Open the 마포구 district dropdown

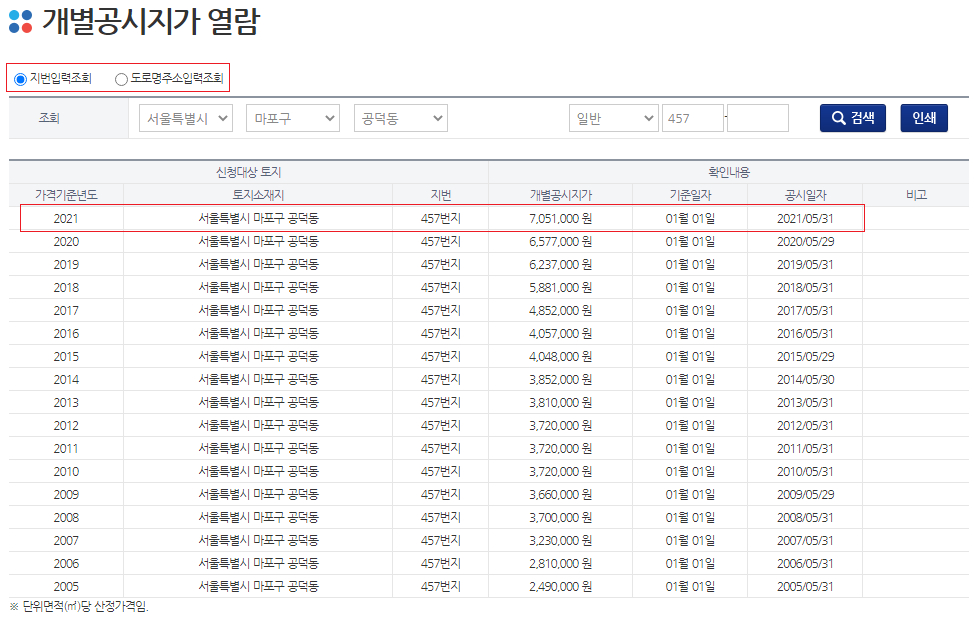pos(293,118)
